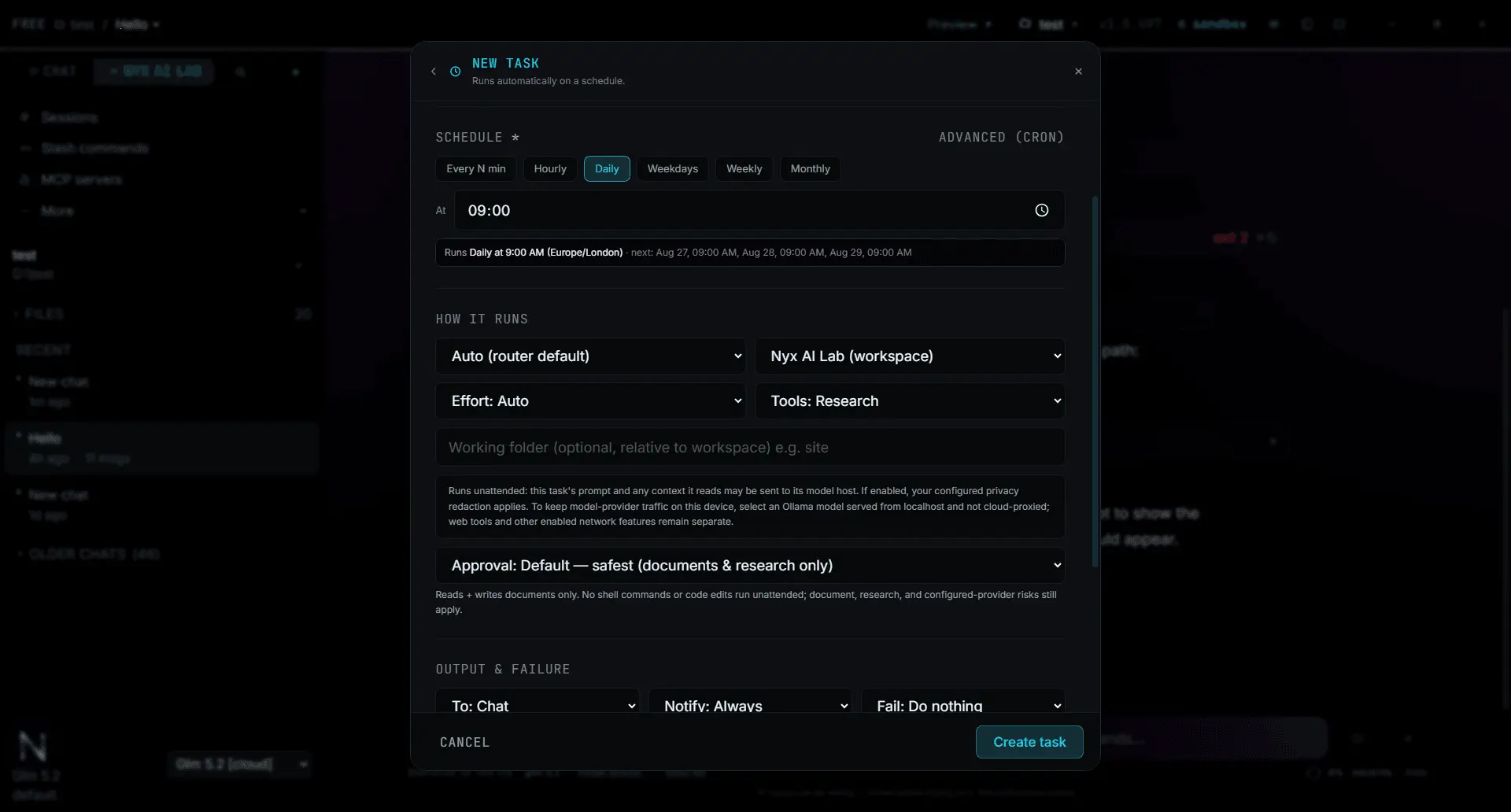Select the Every N min schedule

point(476,168)
